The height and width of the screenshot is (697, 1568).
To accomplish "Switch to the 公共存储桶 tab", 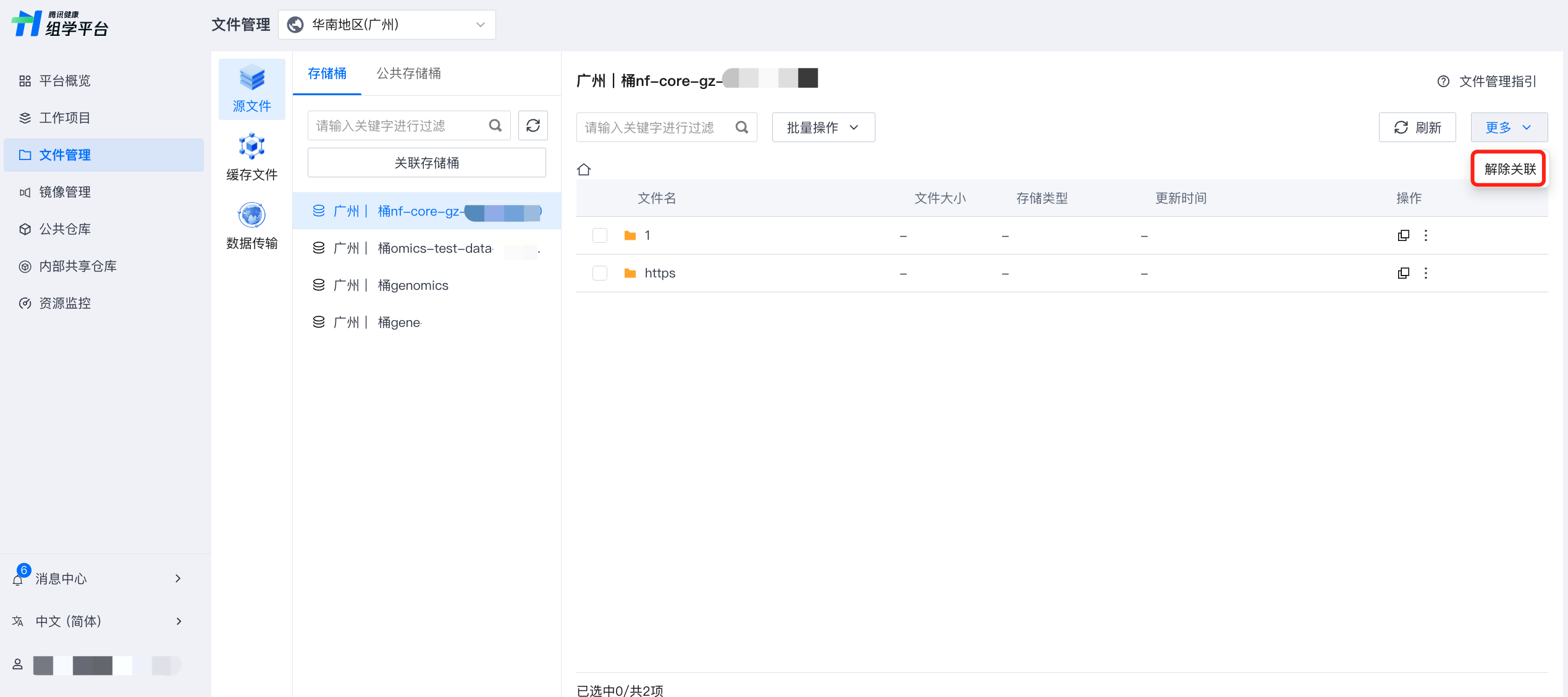I will point(408,74).
